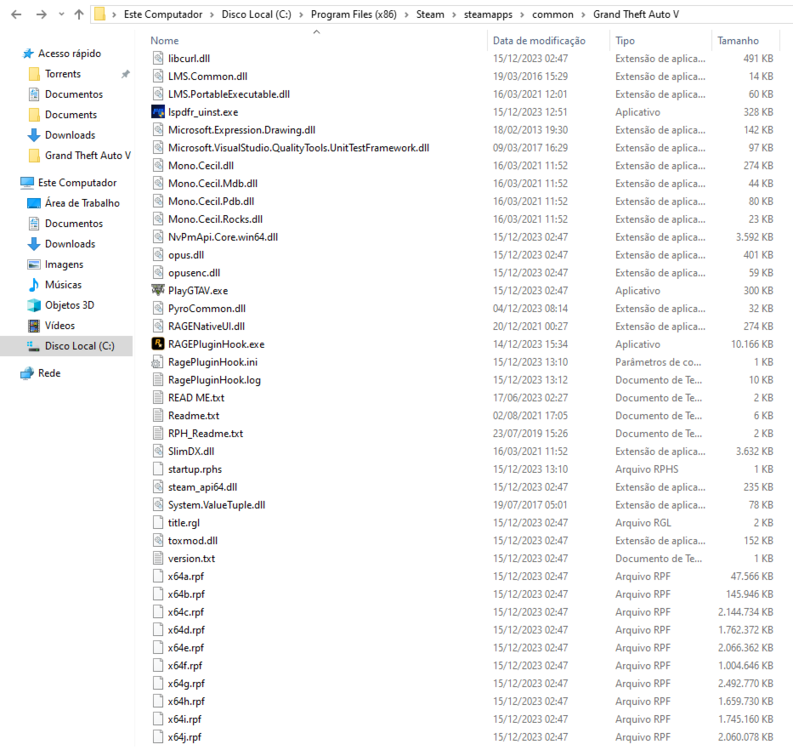This screenshot has width=793, height=750.
Task: Select the RAGEPluginHook.exe icon
Action: pyautogui.click(x=158, y=344)
